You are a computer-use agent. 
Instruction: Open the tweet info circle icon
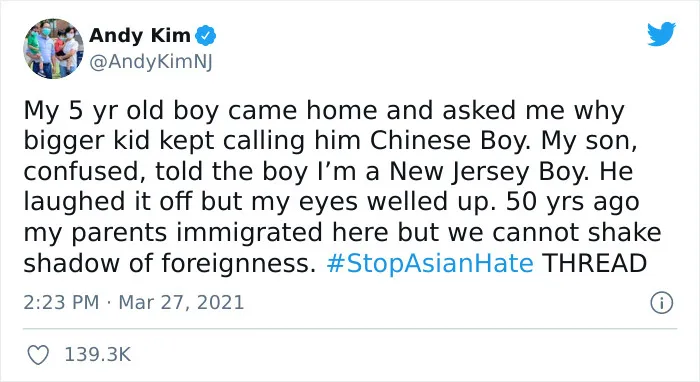pos(661,303)
